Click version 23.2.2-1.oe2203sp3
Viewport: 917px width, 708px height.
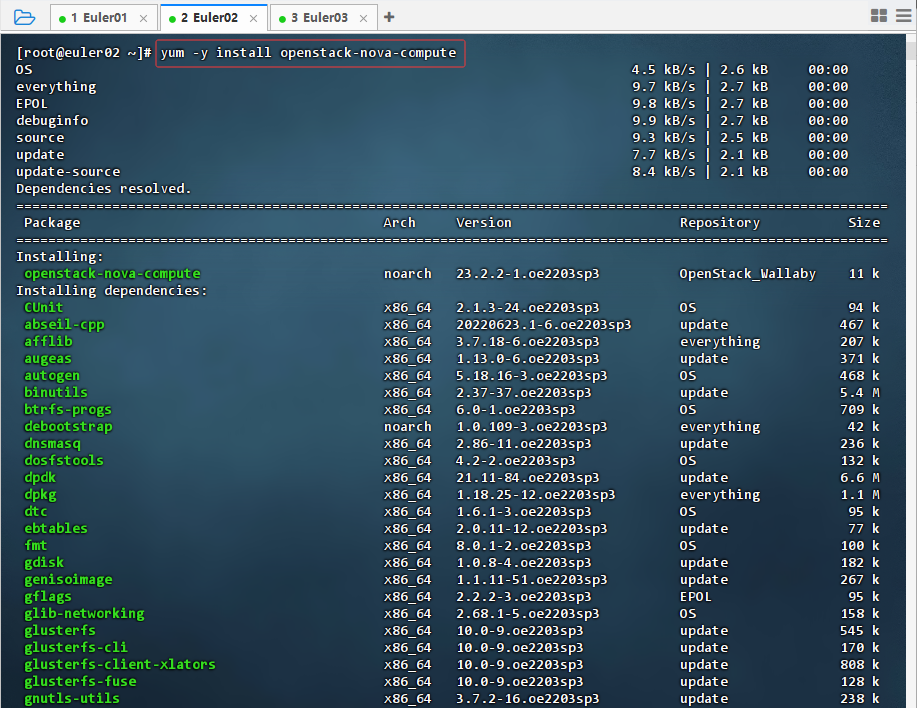coord(528,274)
